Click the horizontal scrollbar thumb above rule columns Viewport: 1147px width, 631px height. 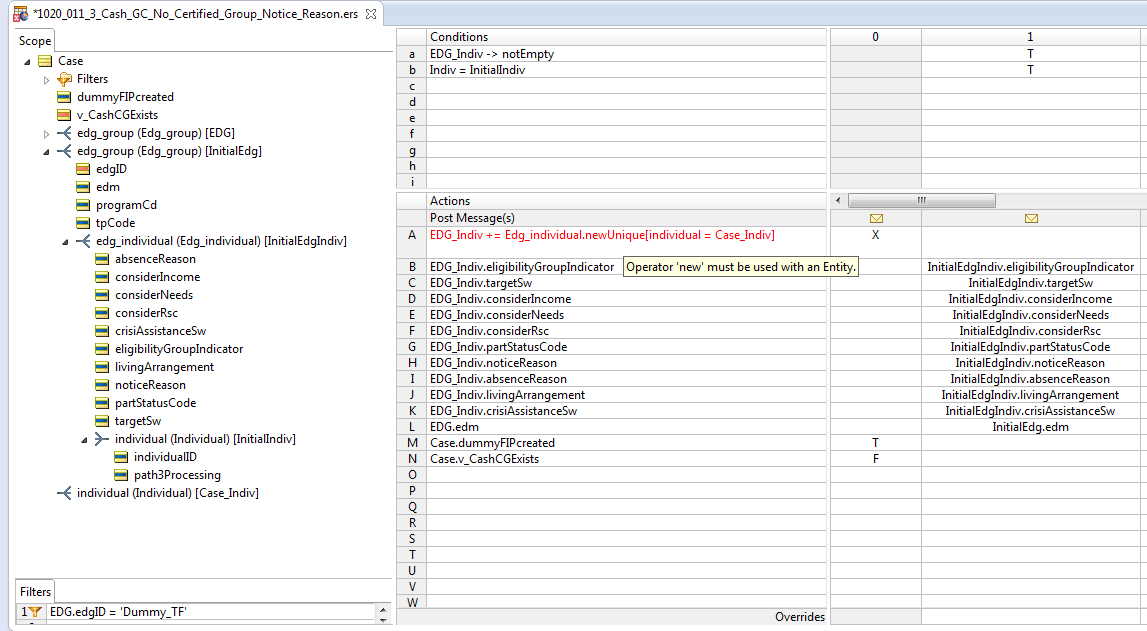(x=921, y=200)
